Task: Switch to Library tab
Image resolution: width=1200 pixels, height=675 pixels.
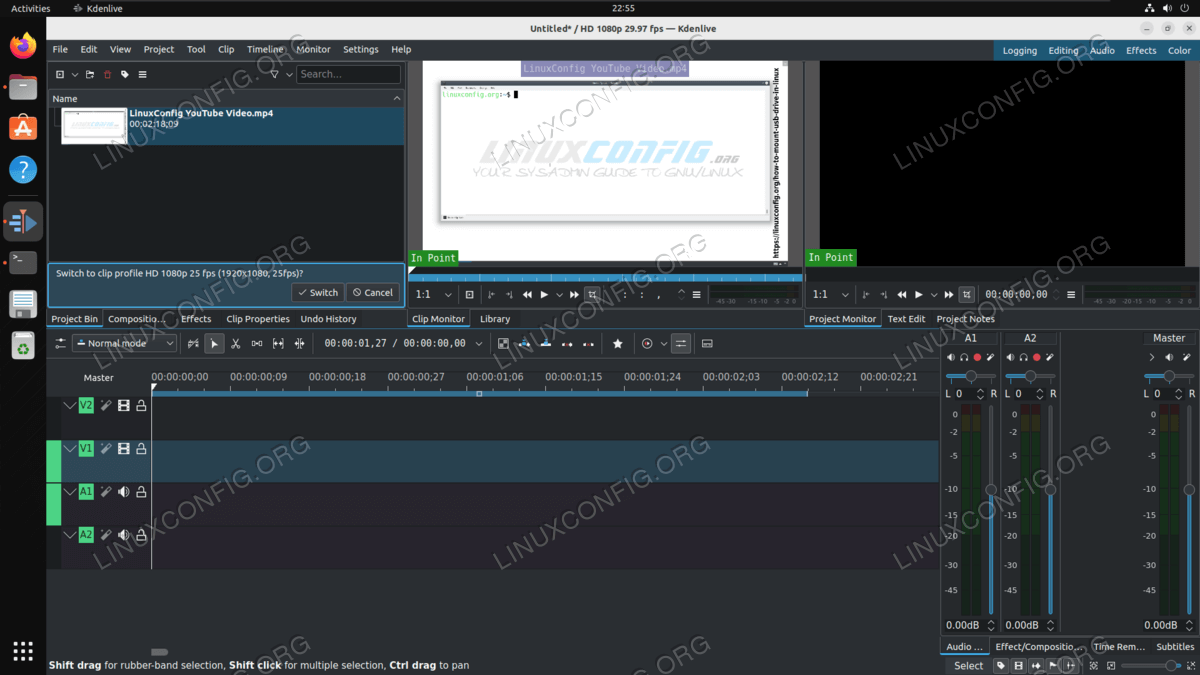Action: tap(495, 319)
